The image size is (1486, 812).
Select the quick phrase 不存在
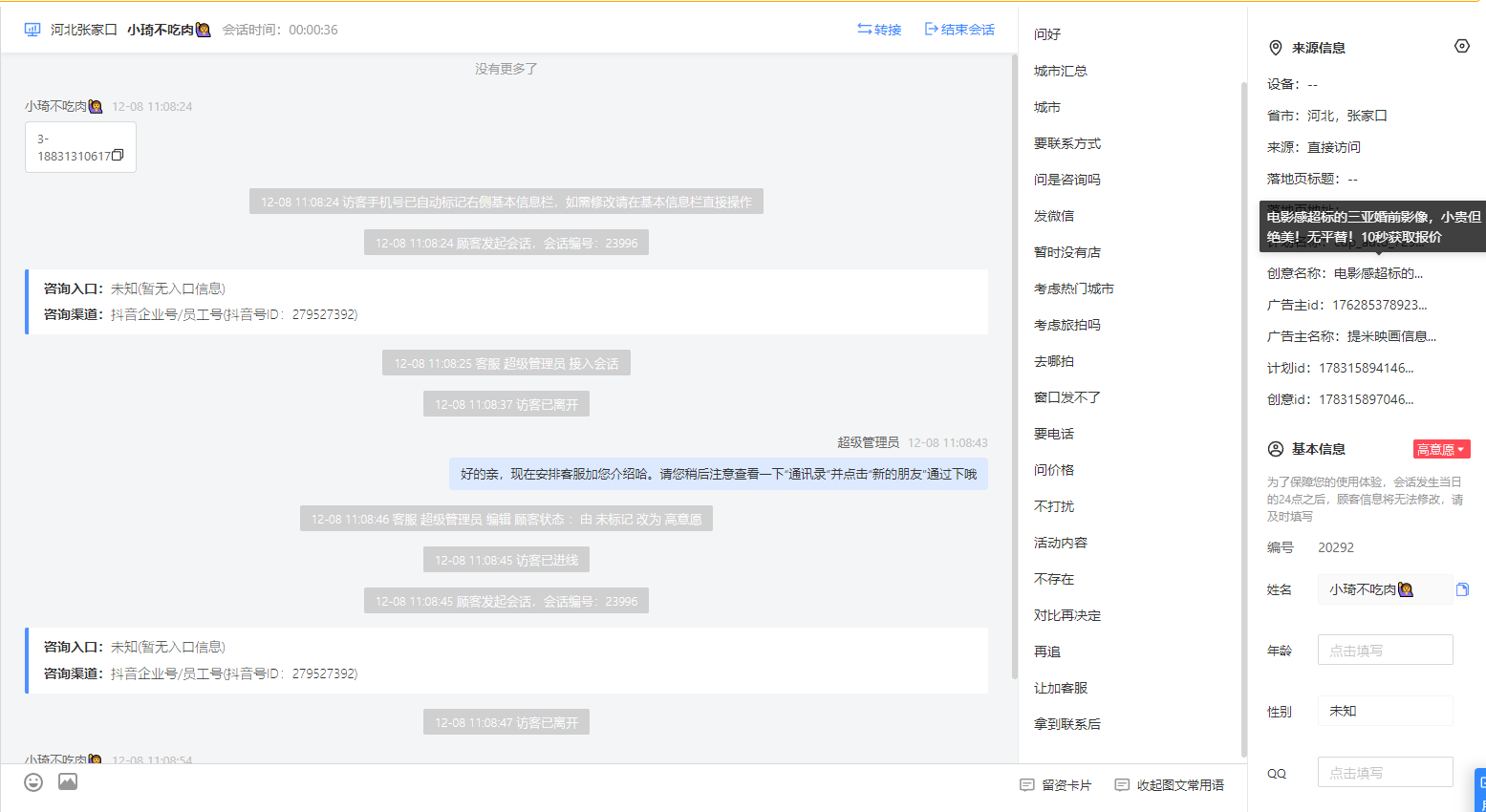coord(1054,579)
